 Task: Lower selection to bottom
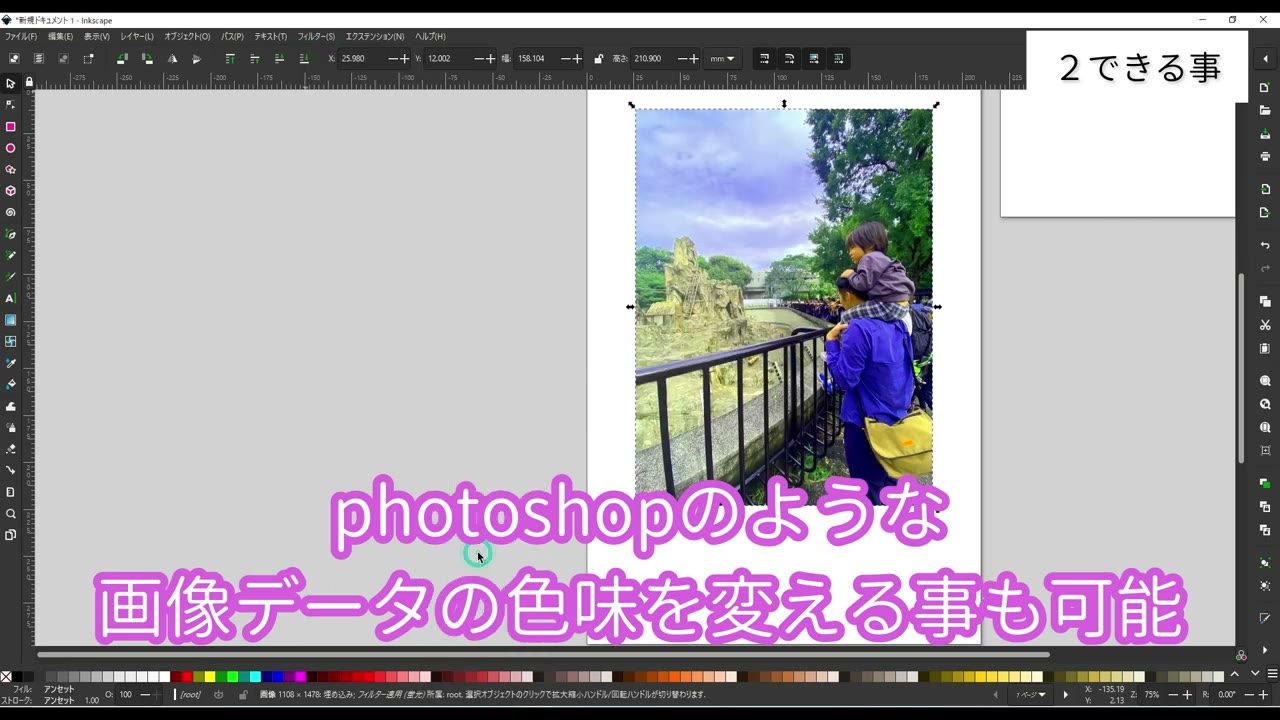coord(303,59)
